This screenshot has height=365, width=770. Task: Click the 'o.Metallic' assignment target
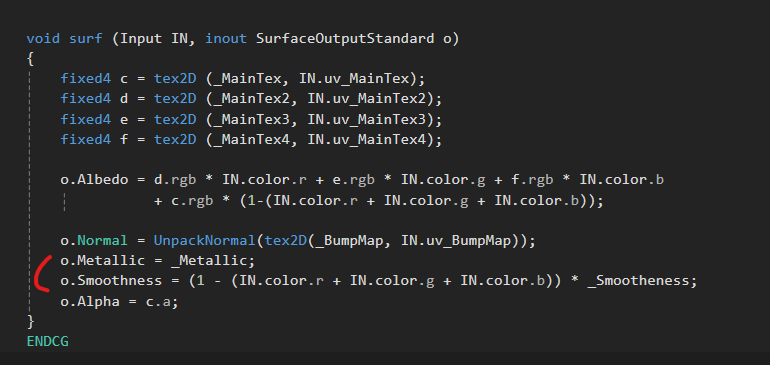103,260
